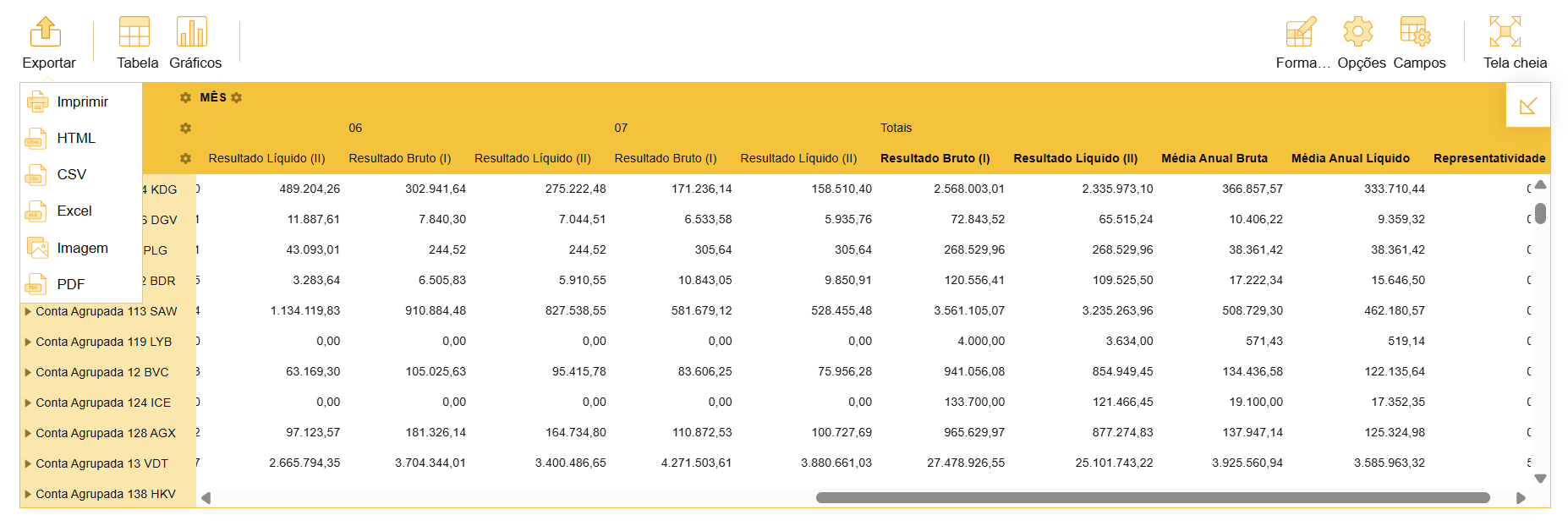This screenshot has width=1568, height=526.
Task: Click the diagonal arrow icon at the grid's corner
Action: (1528, 106)
